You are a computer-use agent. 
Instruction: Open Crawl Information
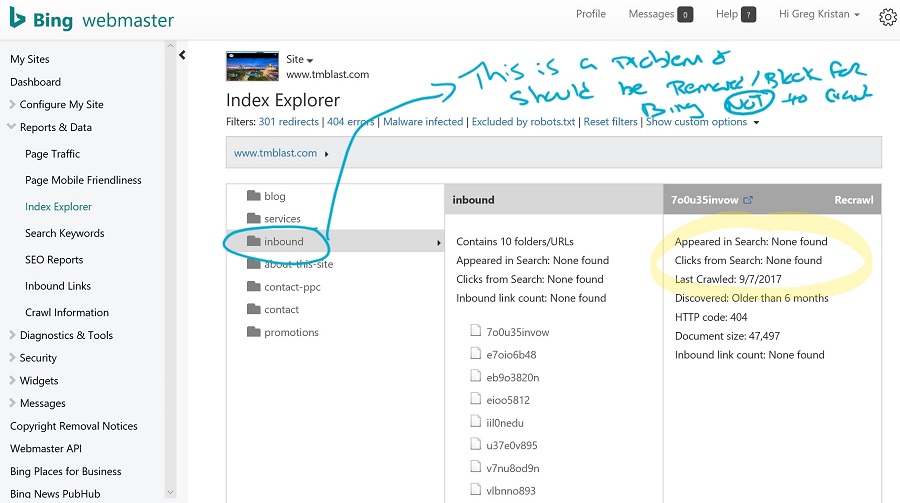click(67, 312)
